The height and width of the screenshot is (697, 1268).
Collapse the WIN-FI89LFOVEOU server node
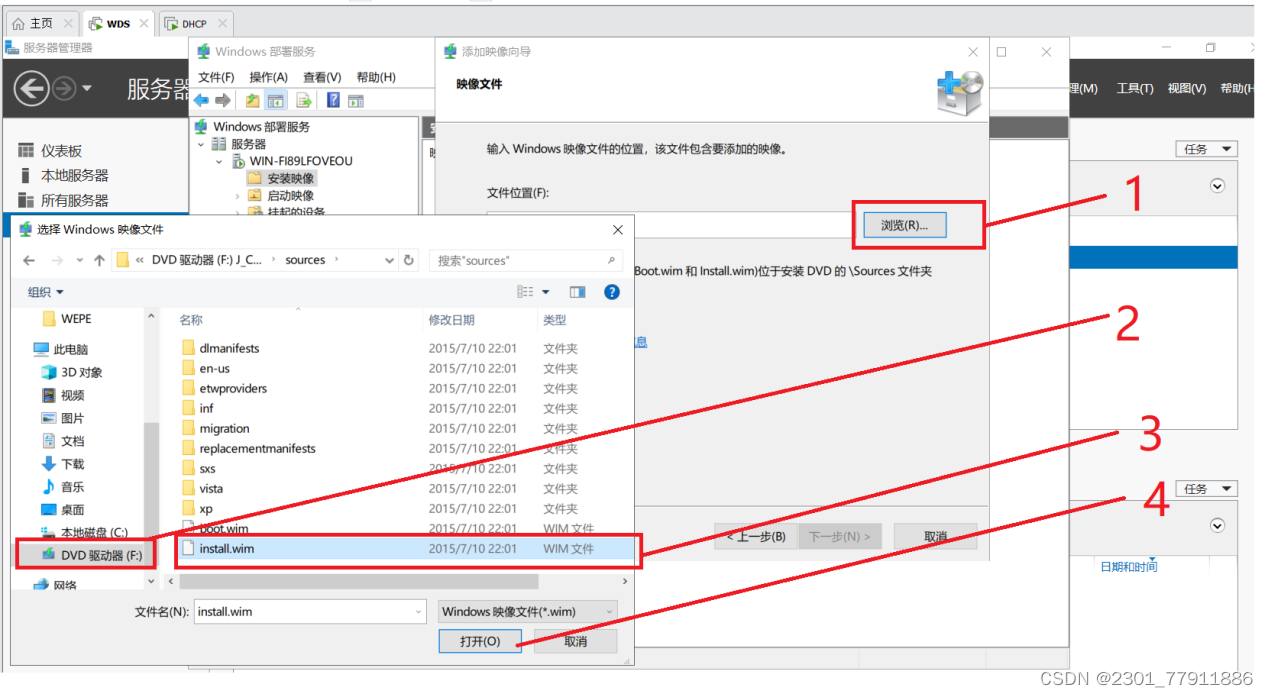(219, 161)
